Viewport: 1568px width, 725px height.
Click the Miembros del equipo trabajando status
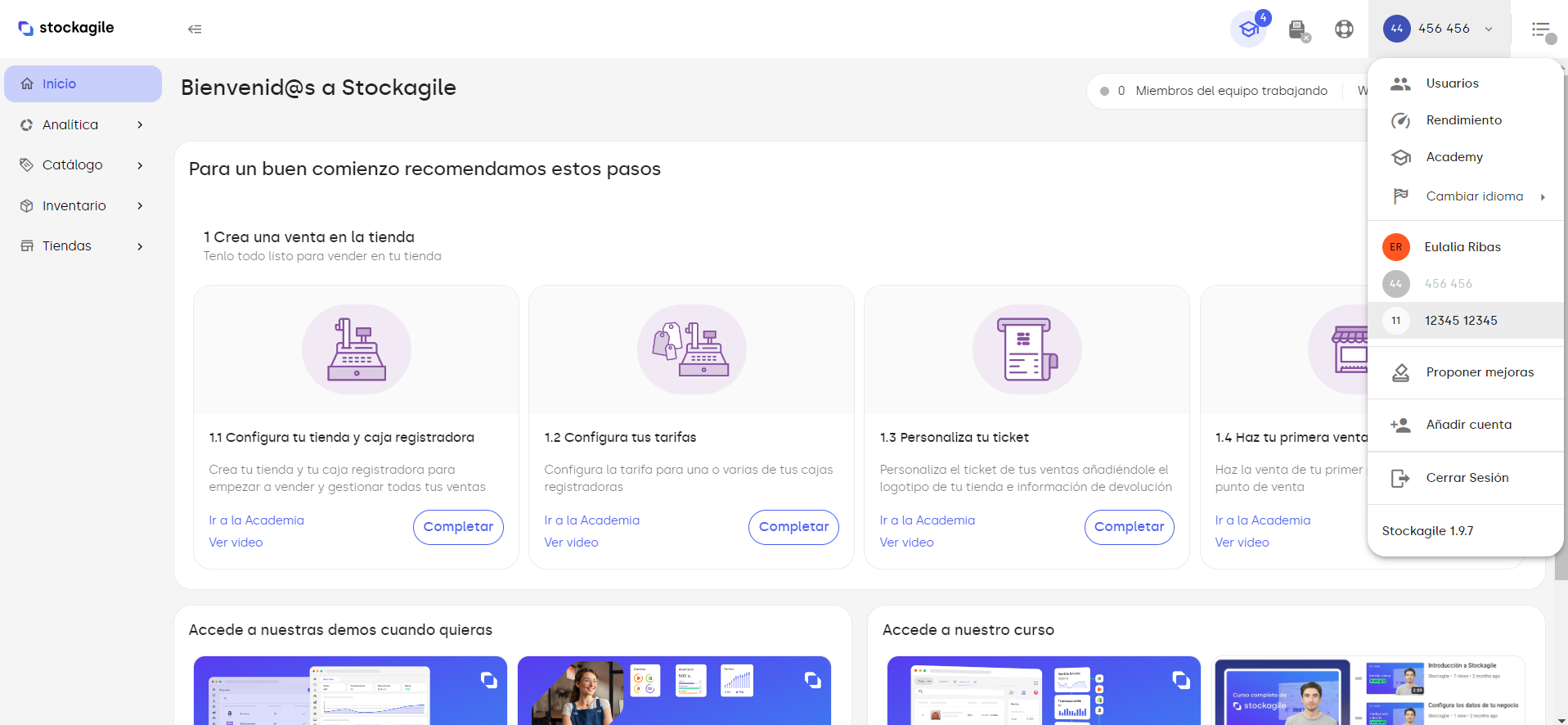[x=1214, y=91]
